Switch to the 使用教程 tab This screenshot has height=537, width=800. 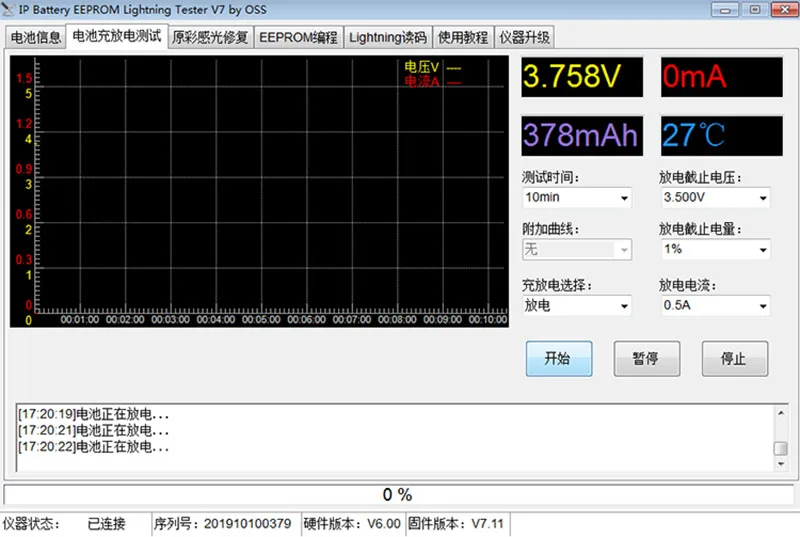[x=463, y=37]
